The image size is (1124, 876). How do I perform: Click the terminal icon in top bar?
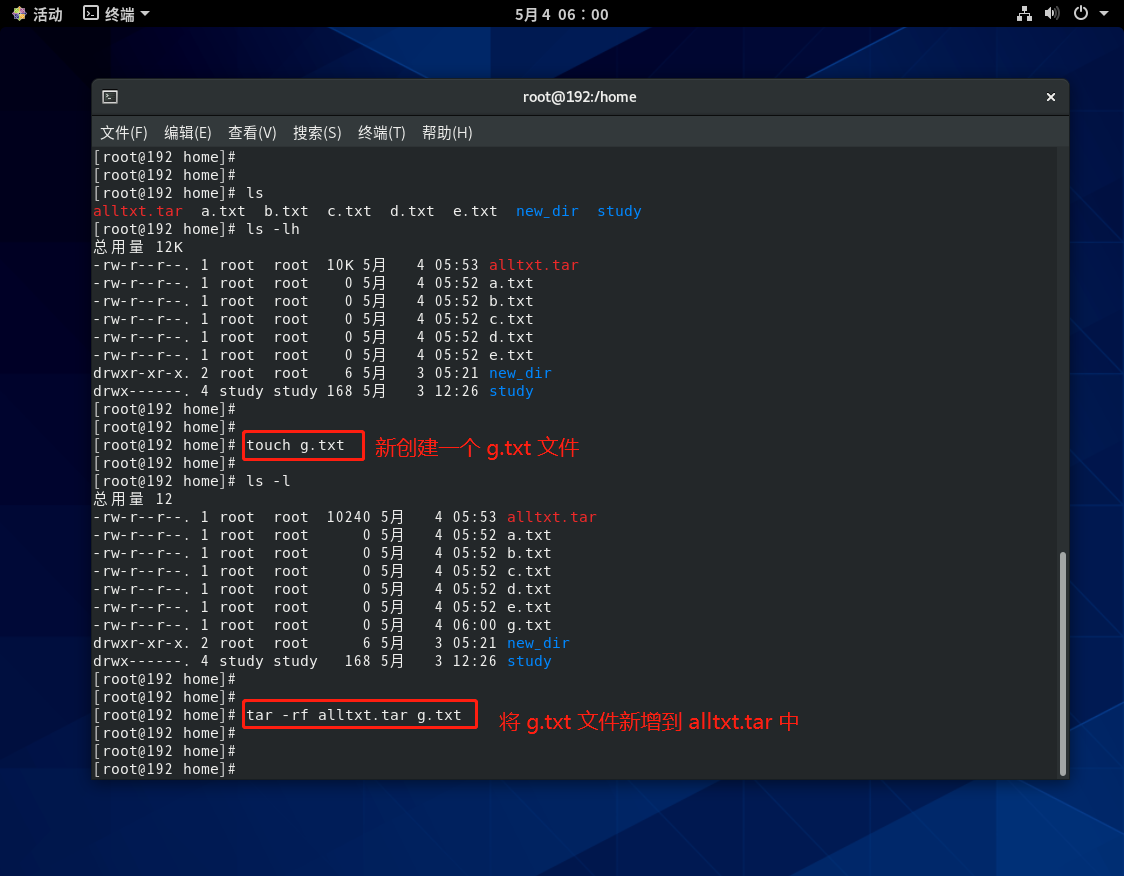pyautogui.click(x=91, y=14)
